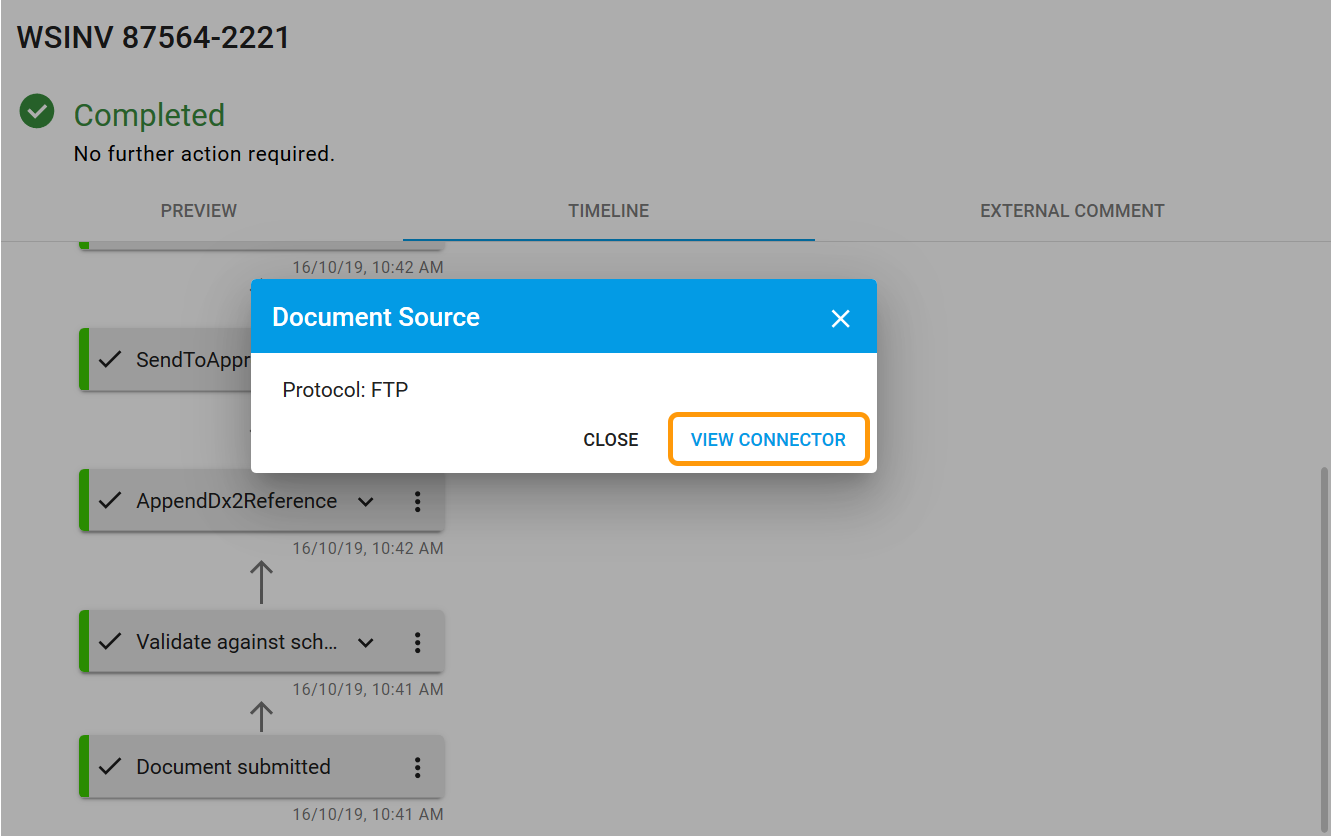Open the AppendDx2Reference options kebab menu
Image resolution: width=1332 pixels, height=836 pixels.
tap(418, 501)
